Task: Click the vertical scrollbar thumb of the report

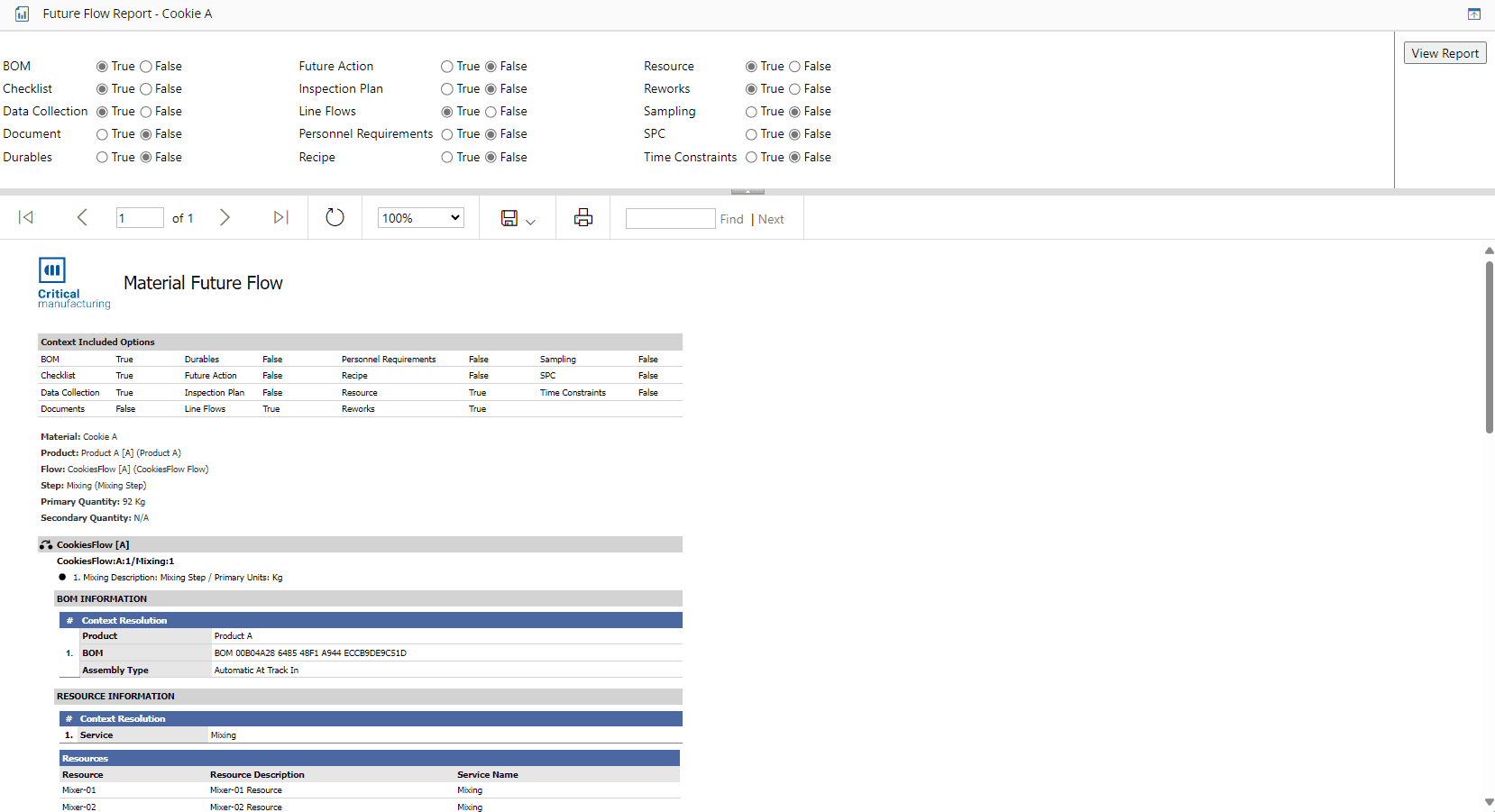Action: pos(1489,347)
